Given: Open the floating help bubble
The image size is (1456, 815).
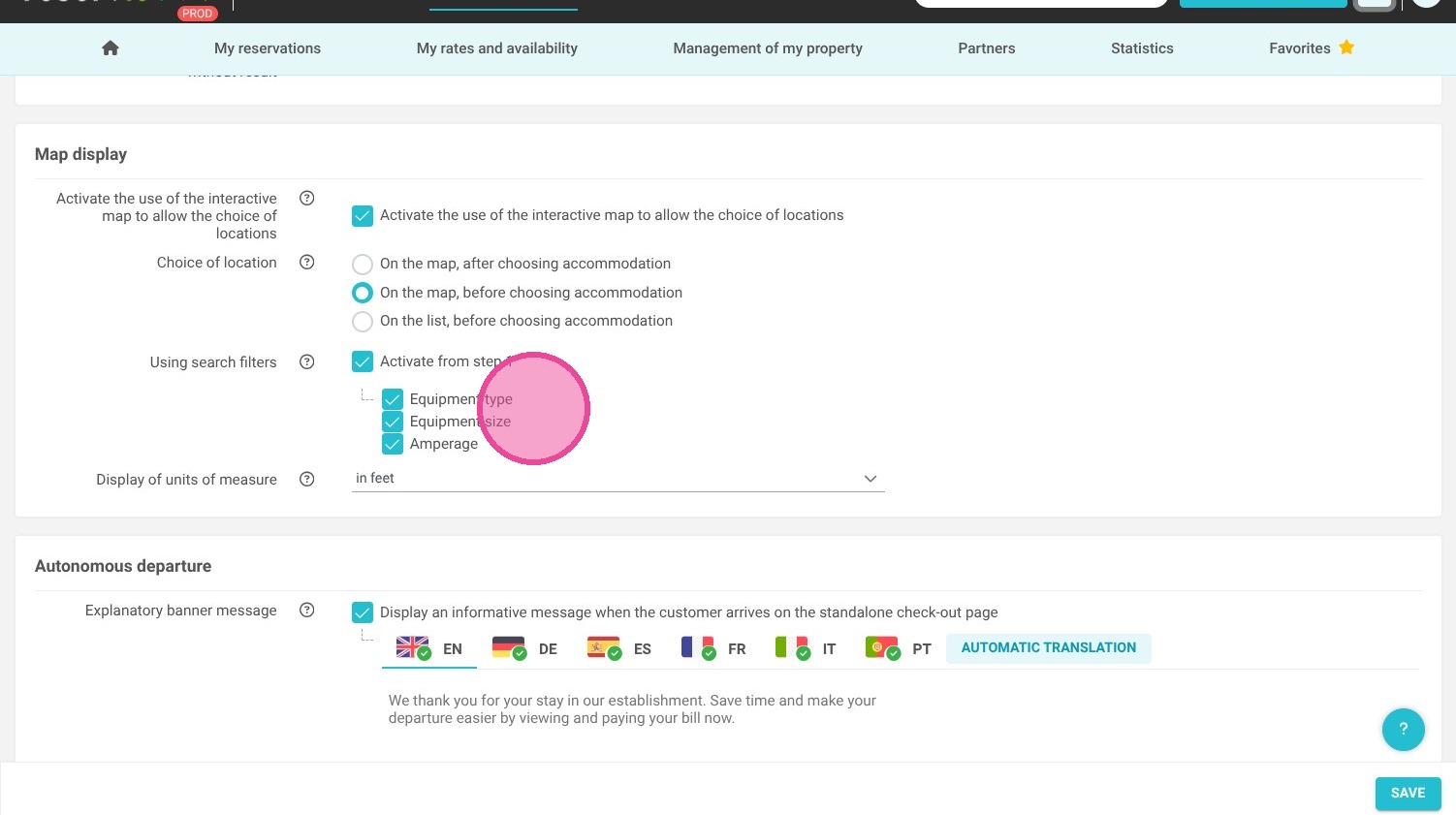Looking at the screenshot, I should pyautogui.click(x=1403, y=729).
